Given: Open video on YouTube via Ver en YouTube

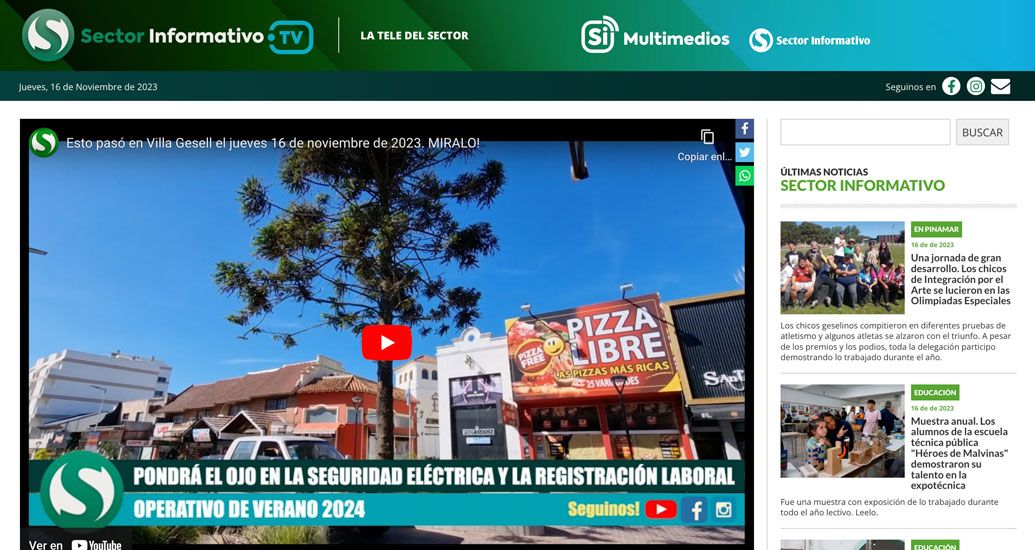Looking at the screenshot, I should (x=75, y=544).
